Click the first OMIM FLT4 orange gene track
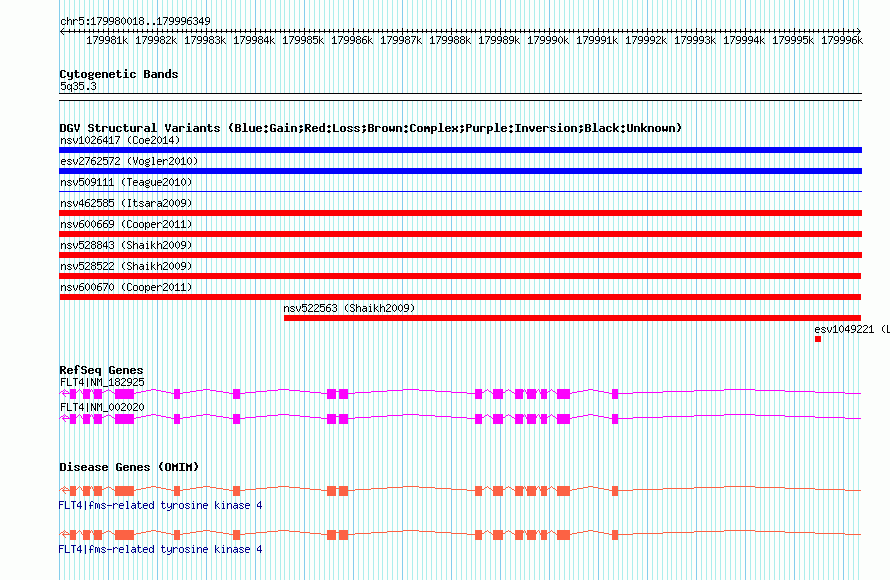This screenshot has width=890, height=580. 460,490
